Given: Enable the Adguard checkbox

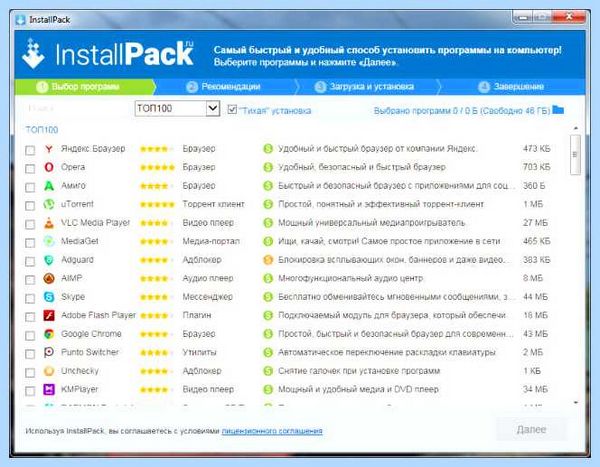Looking at the screenshot, I should coord(30,261).
